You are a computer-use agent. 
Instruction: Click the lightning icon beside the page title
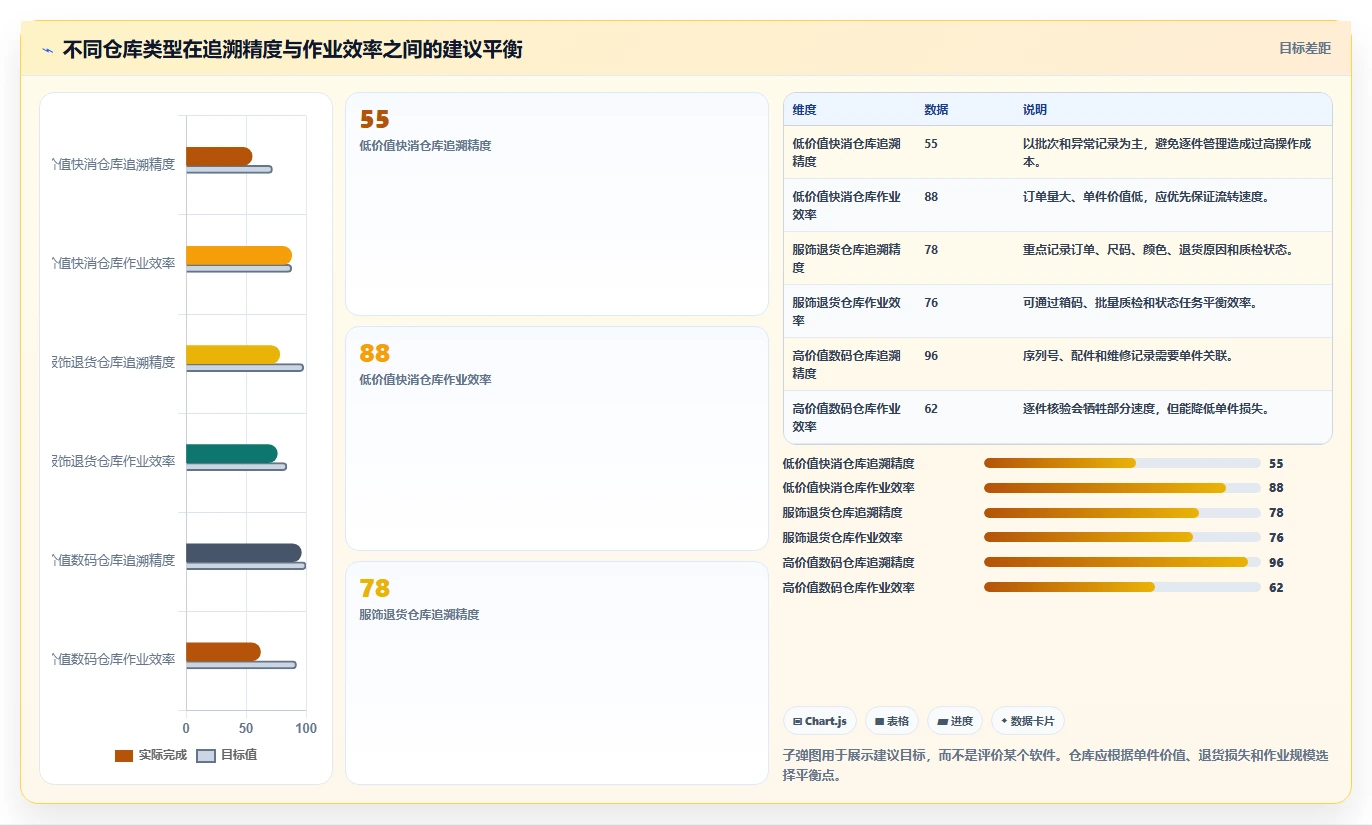pyautogui.click(x=47, y=50)
